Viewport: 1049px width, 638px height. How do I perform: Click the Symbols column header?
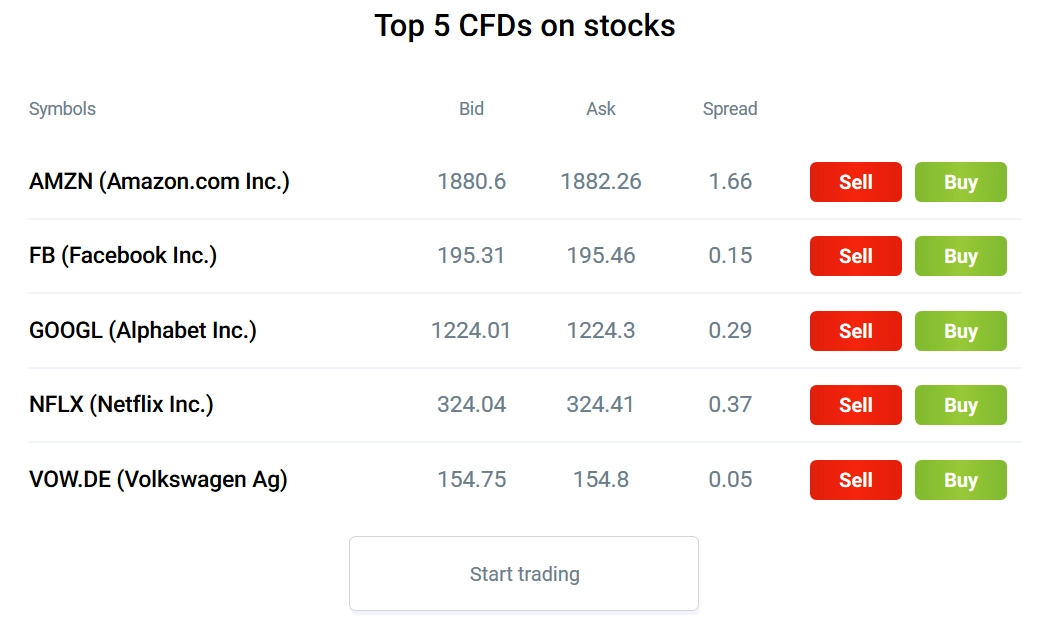(x=62, y=109)
